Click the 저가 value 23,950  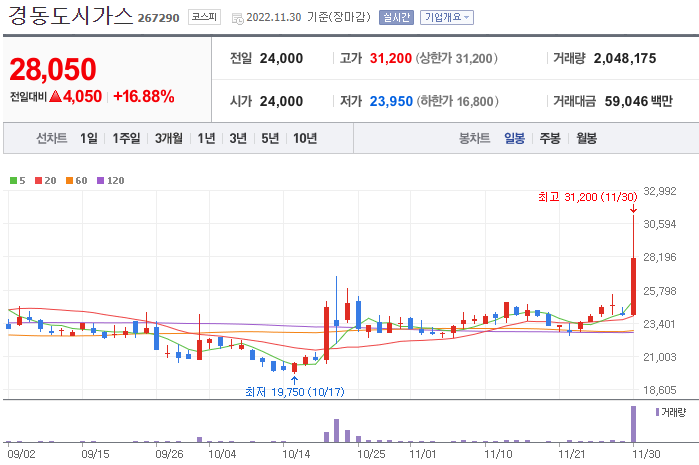[x=391, y=102]
